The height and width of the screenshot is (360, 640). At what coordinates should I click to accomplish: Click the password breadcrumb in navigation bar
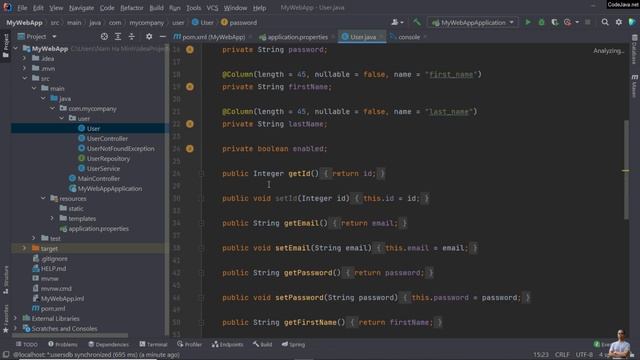[x=239, y=22]
